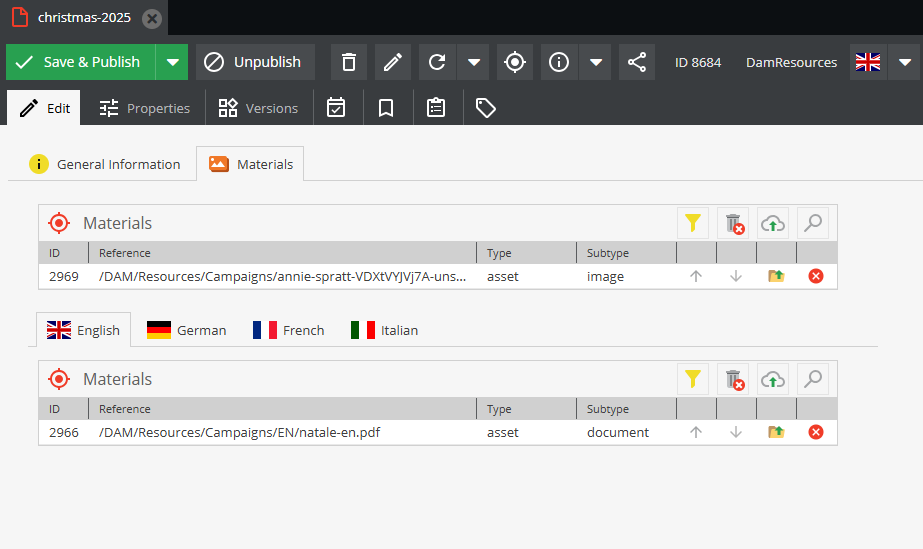The height and width of the screenshot is (549, 923).
Task: Open the dropdown arrow next to reload
Action: point(473,62)
